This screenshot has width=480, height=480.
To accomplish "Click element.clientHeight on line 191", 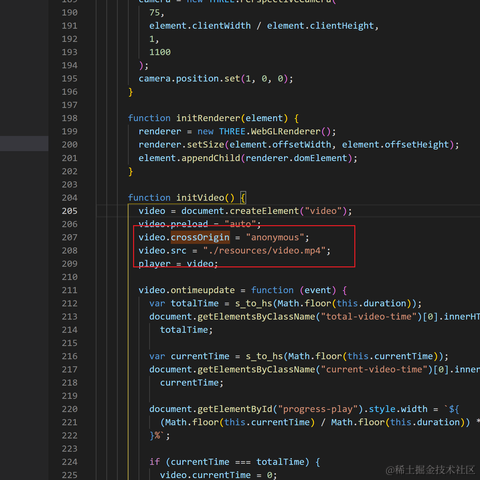I will 320,26.
